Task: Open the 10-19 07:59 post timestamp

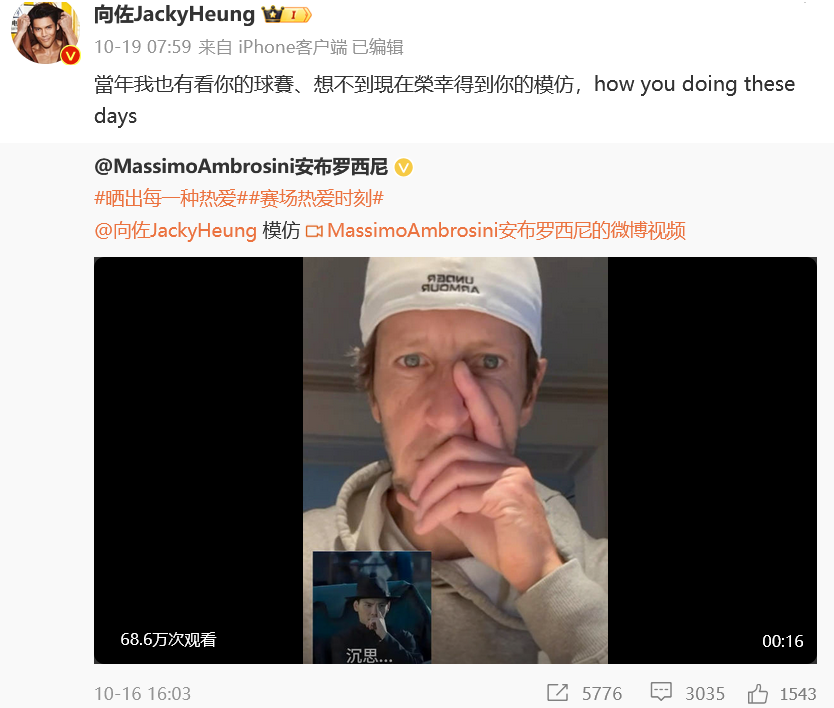Action: tap(143, 47)
